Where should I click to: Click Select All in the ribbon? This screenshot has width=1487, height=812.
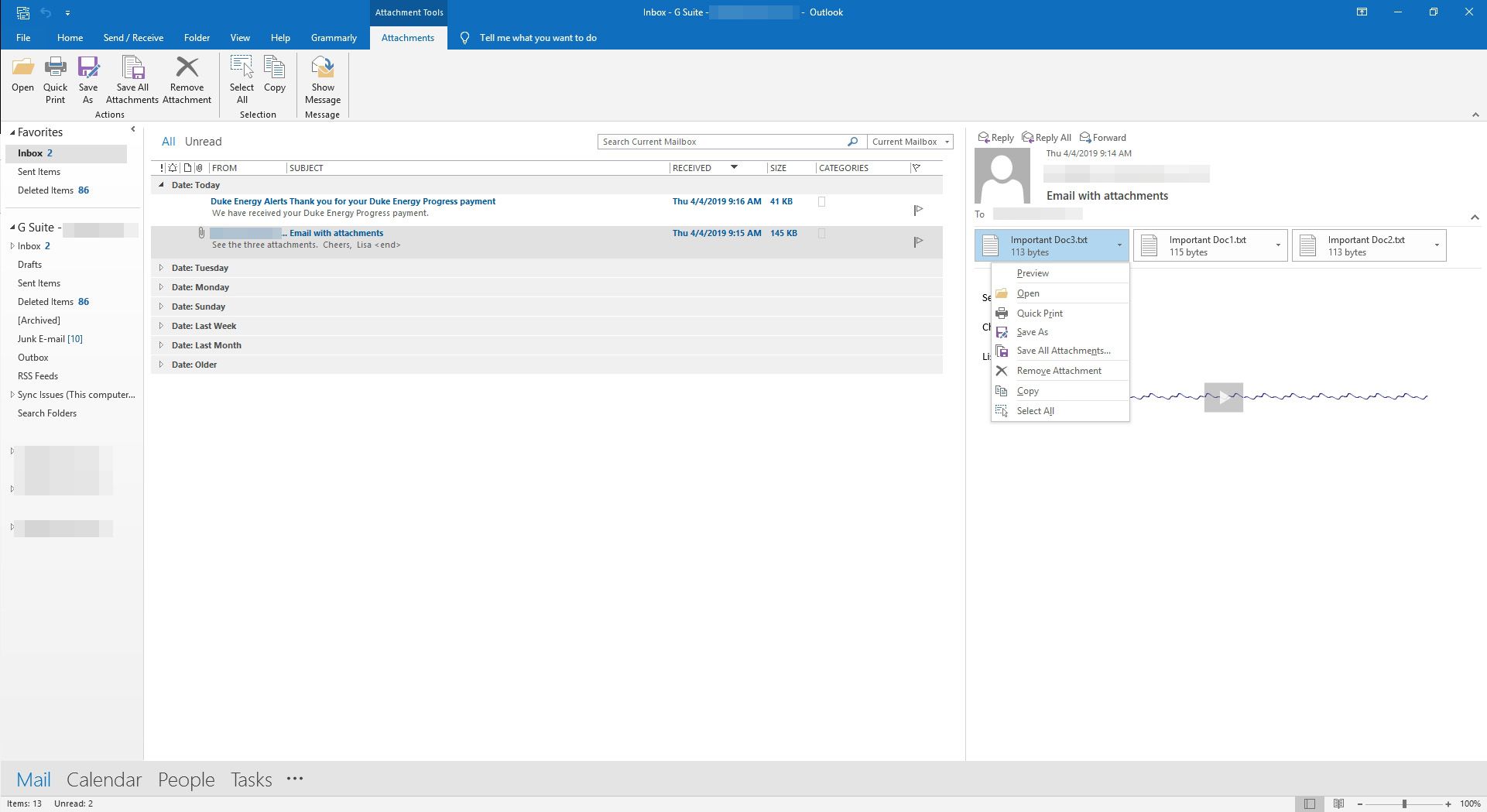click(x=242, y=80)
